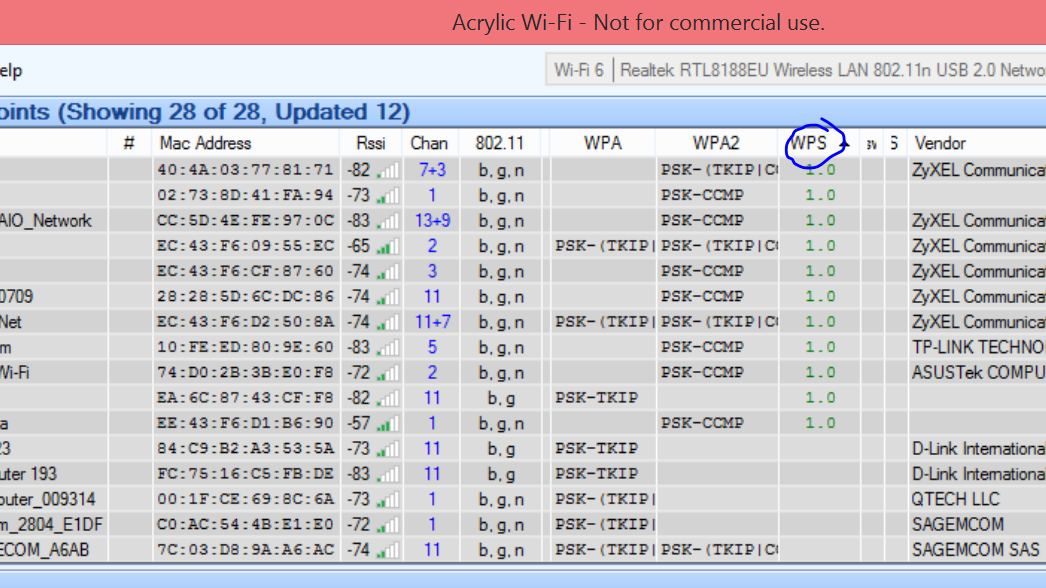Click SSID ending in ECOM_A6AB
The image size is (1046, 588).
44,551
